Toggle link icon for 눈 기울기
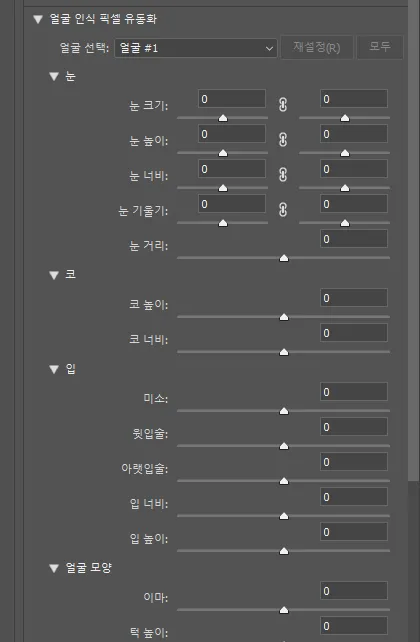The image size is (420, 642). coord(283,210)
